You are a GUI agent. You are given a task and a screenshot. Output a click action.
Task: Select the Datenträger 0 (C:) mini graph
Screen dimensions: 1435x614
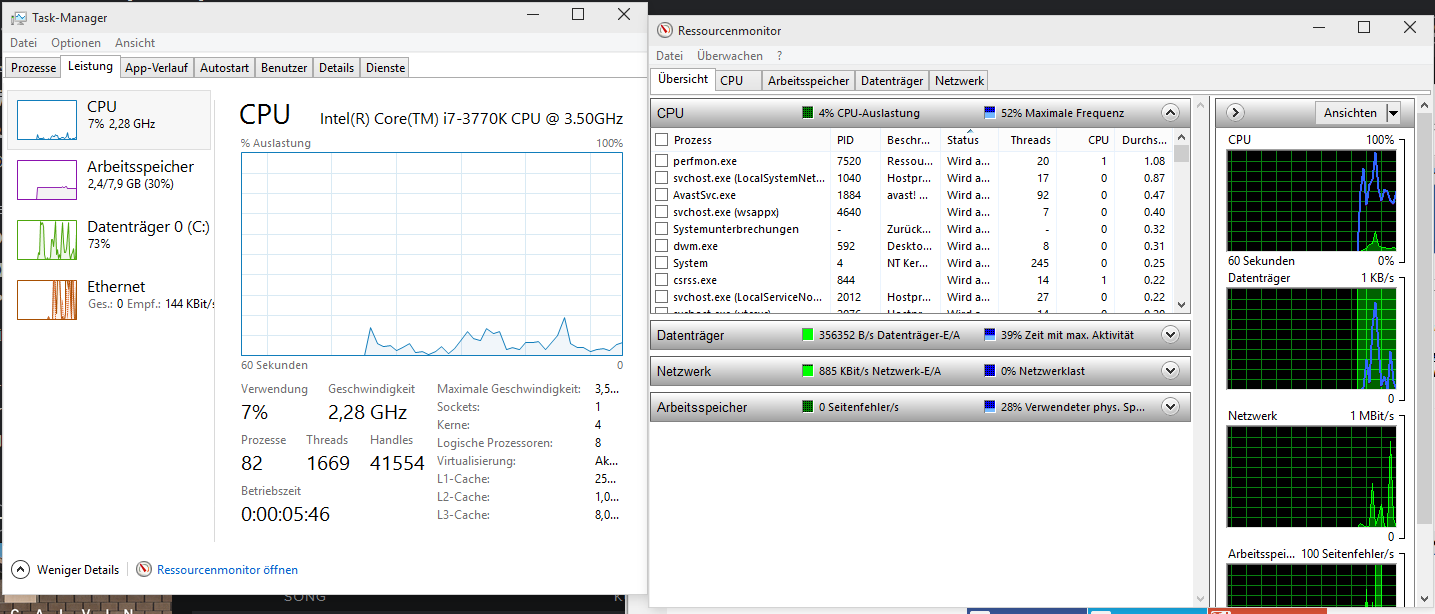47,240
